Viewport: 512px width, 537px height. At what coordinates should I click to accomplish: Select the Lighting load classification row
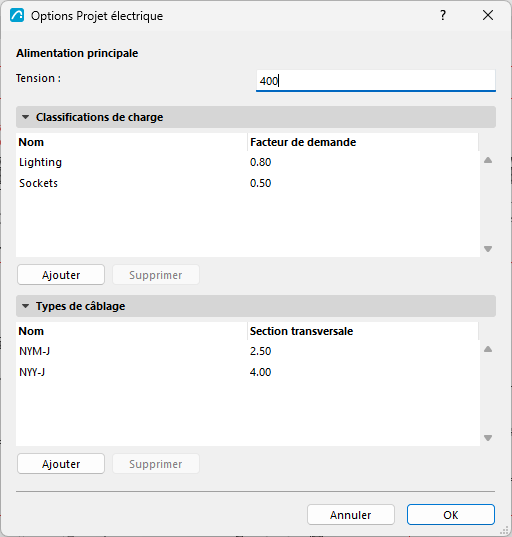[x=248, y=162]
